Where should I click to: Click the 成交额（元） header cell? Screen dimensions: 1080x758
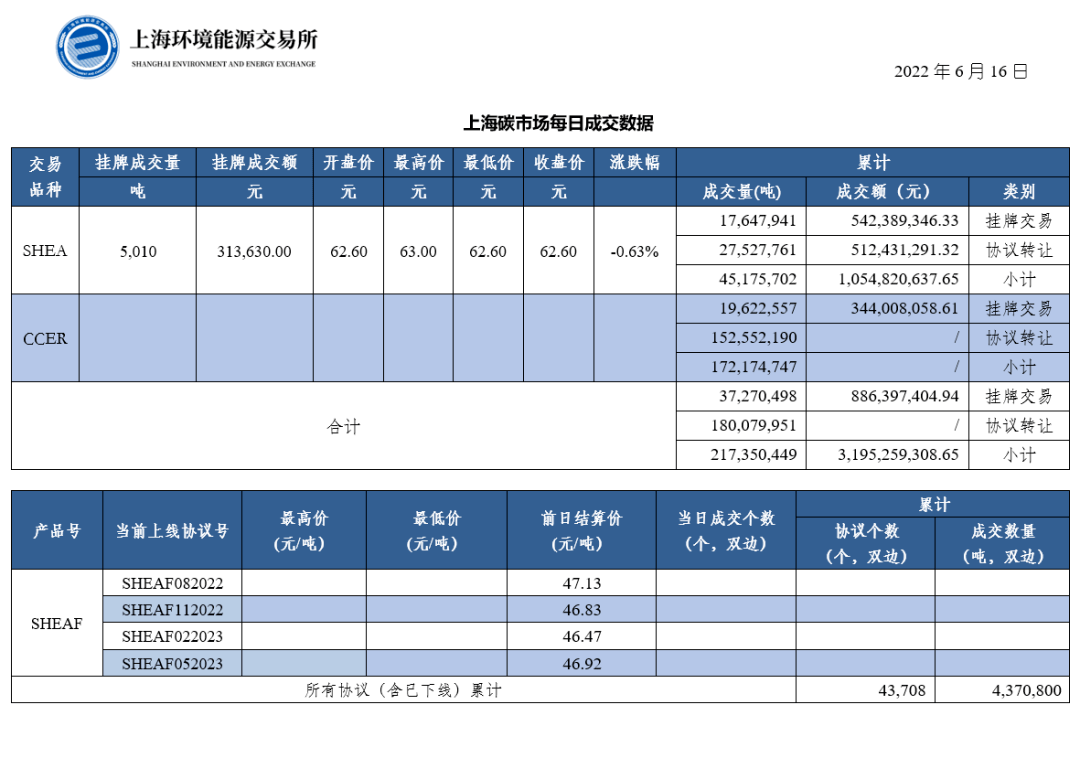point(884,190)
